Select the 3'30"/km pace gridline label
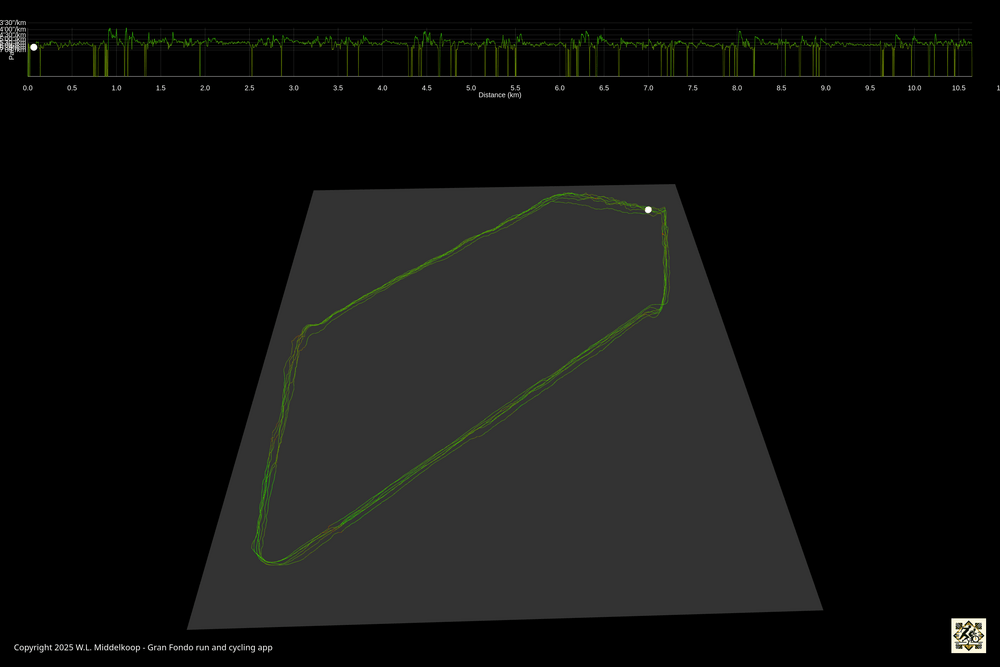1000x667 pixels. [x=12, y=22]
